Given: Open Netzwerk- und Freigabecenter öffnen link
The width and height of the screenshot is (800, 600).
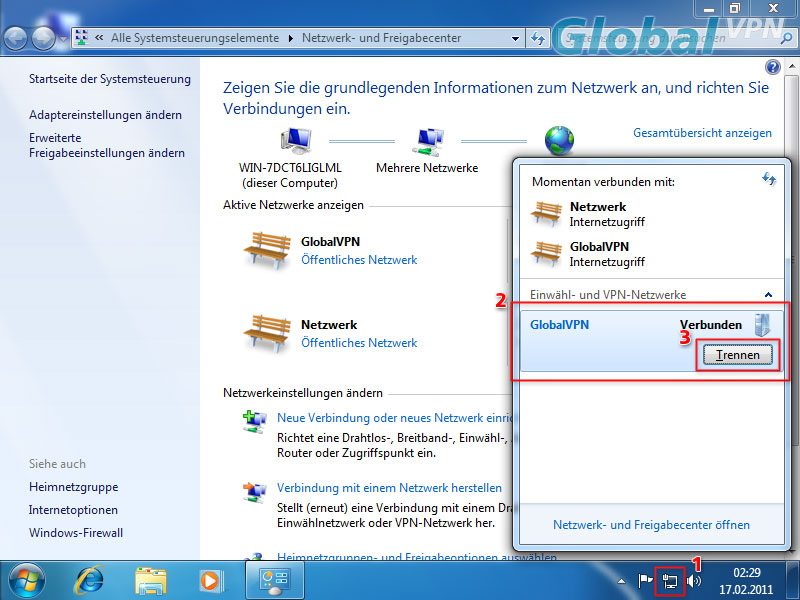Looking at the screenshot, I should click(x=651, y=525).
